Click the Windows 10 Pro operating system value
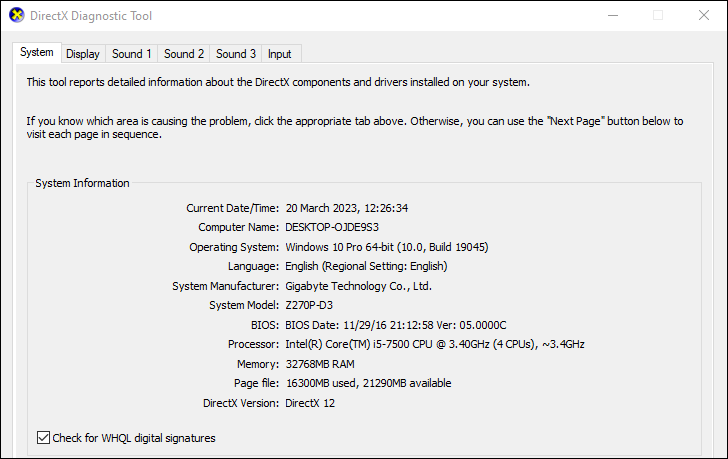728x459 pixels. tap(387, 247)
